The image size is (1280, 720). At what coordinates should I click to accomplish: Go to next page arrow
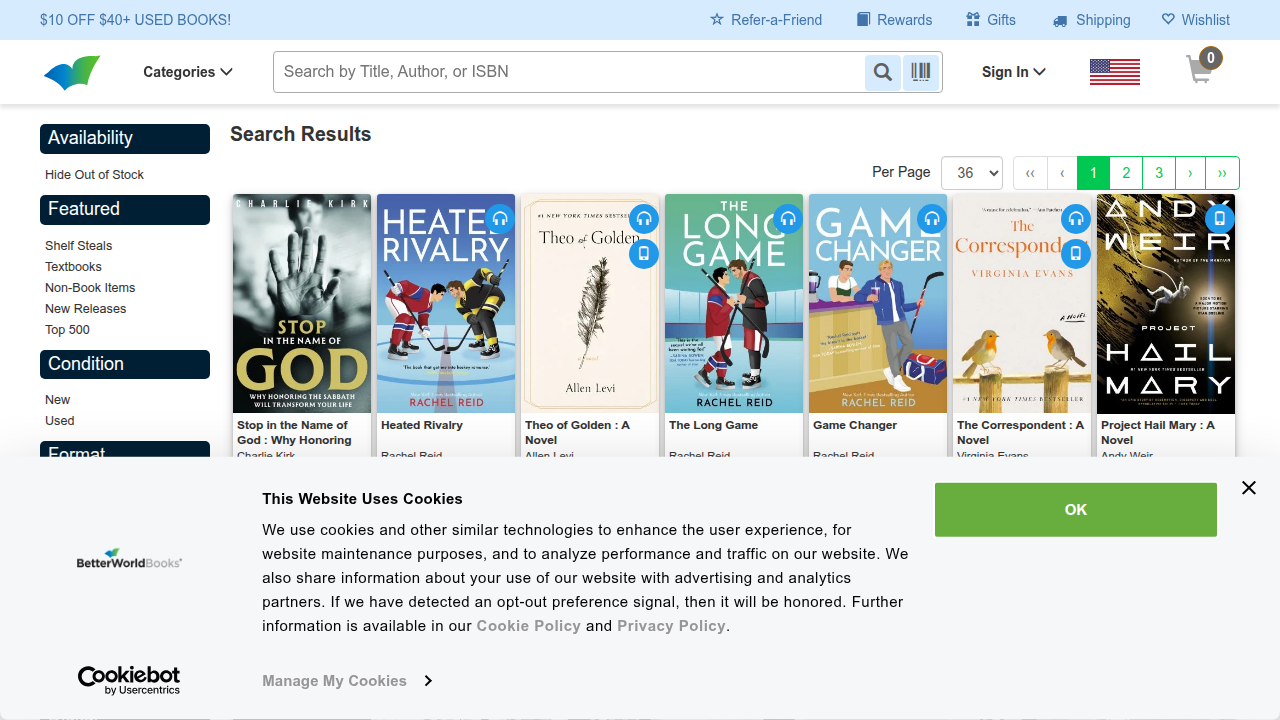click(1190, 173)
